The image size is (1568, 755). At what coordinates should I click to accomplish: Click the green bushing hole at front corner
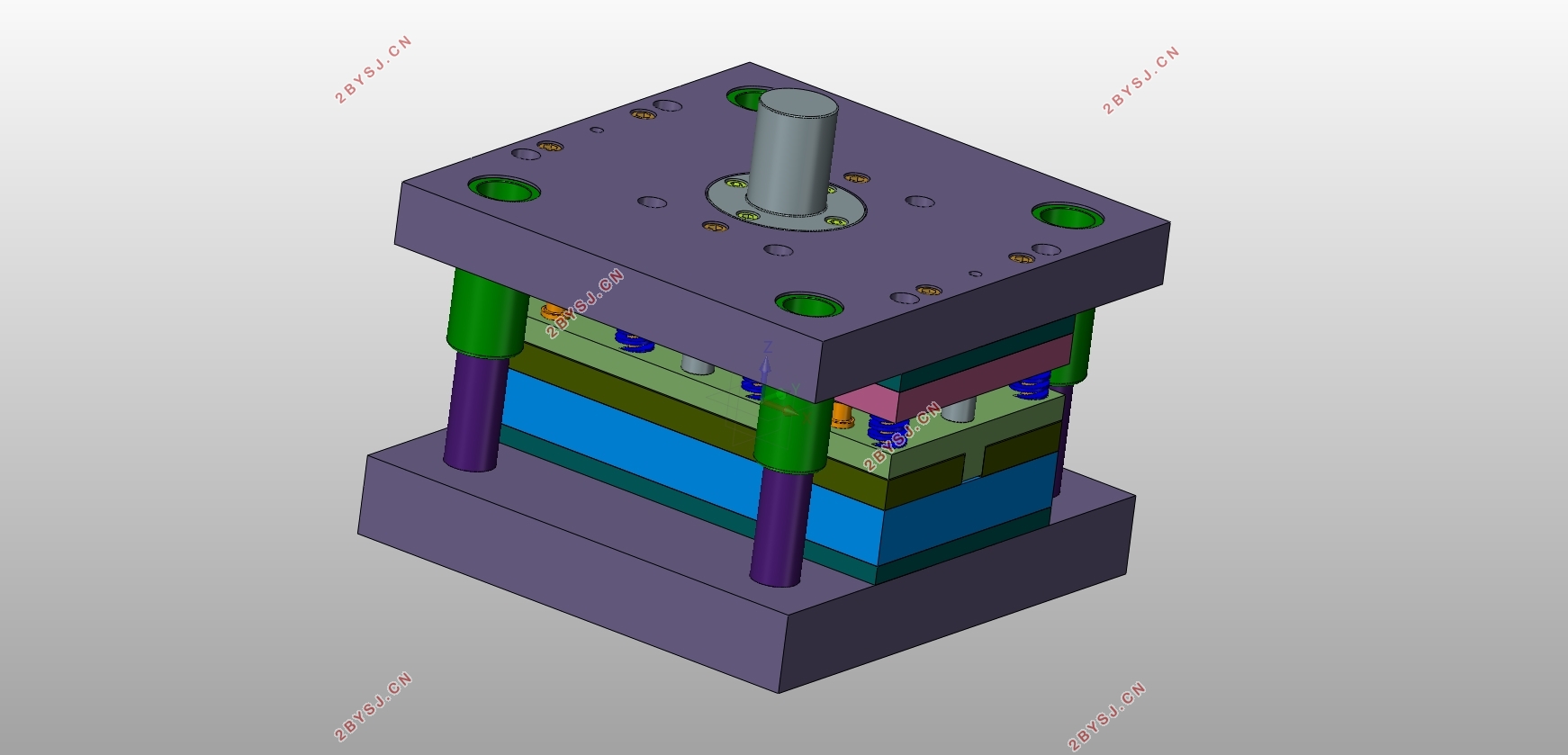808,304
